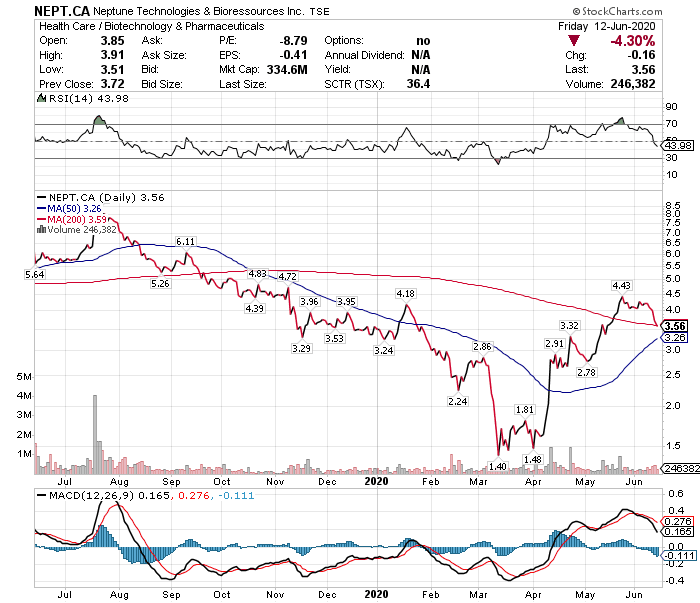
Task: Click the red down-arrow change indicator
Action: (x=574, y=41)
